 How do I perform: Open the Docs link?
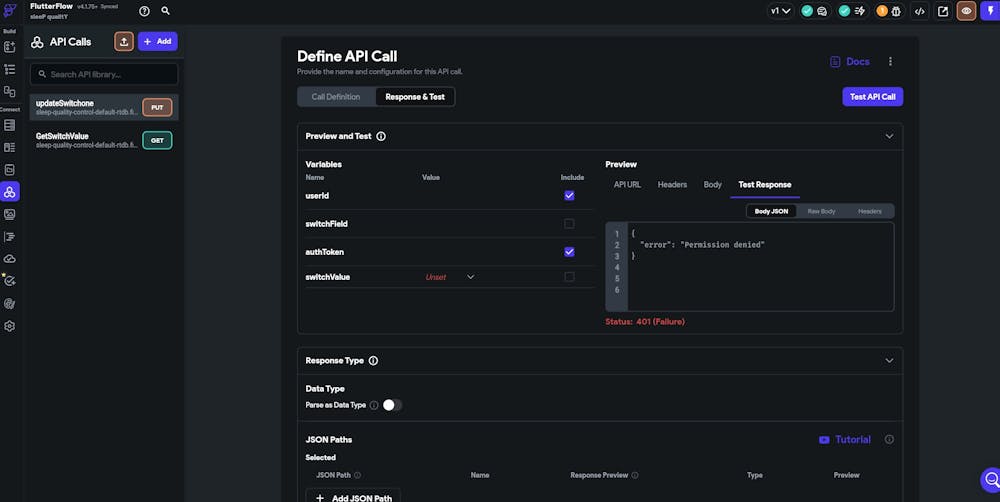(x=849, y=62)
